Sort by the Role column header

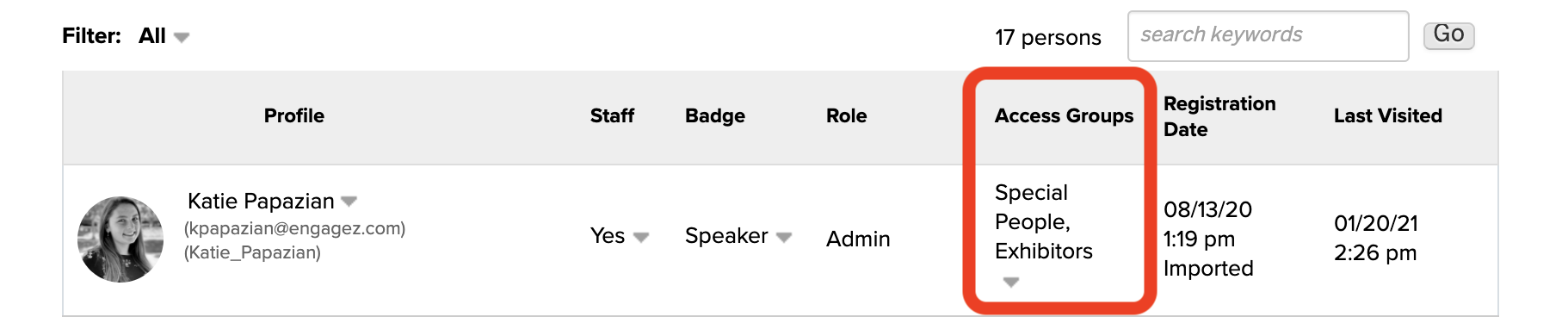pyautogui.click(x=846, y=115)
